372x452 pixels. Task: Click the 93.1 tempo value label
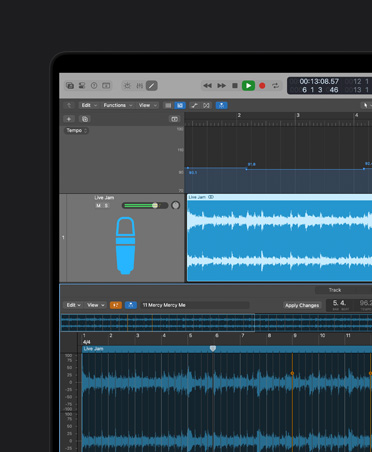[193, 173]
